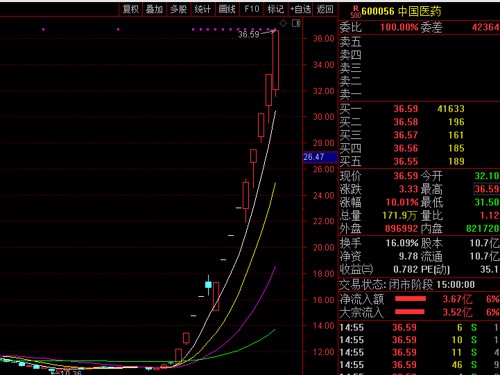Click the cyan candlestick on chart
Viewport: 500px width, 375px height.
pyautogui.click(x=208, y=285)
